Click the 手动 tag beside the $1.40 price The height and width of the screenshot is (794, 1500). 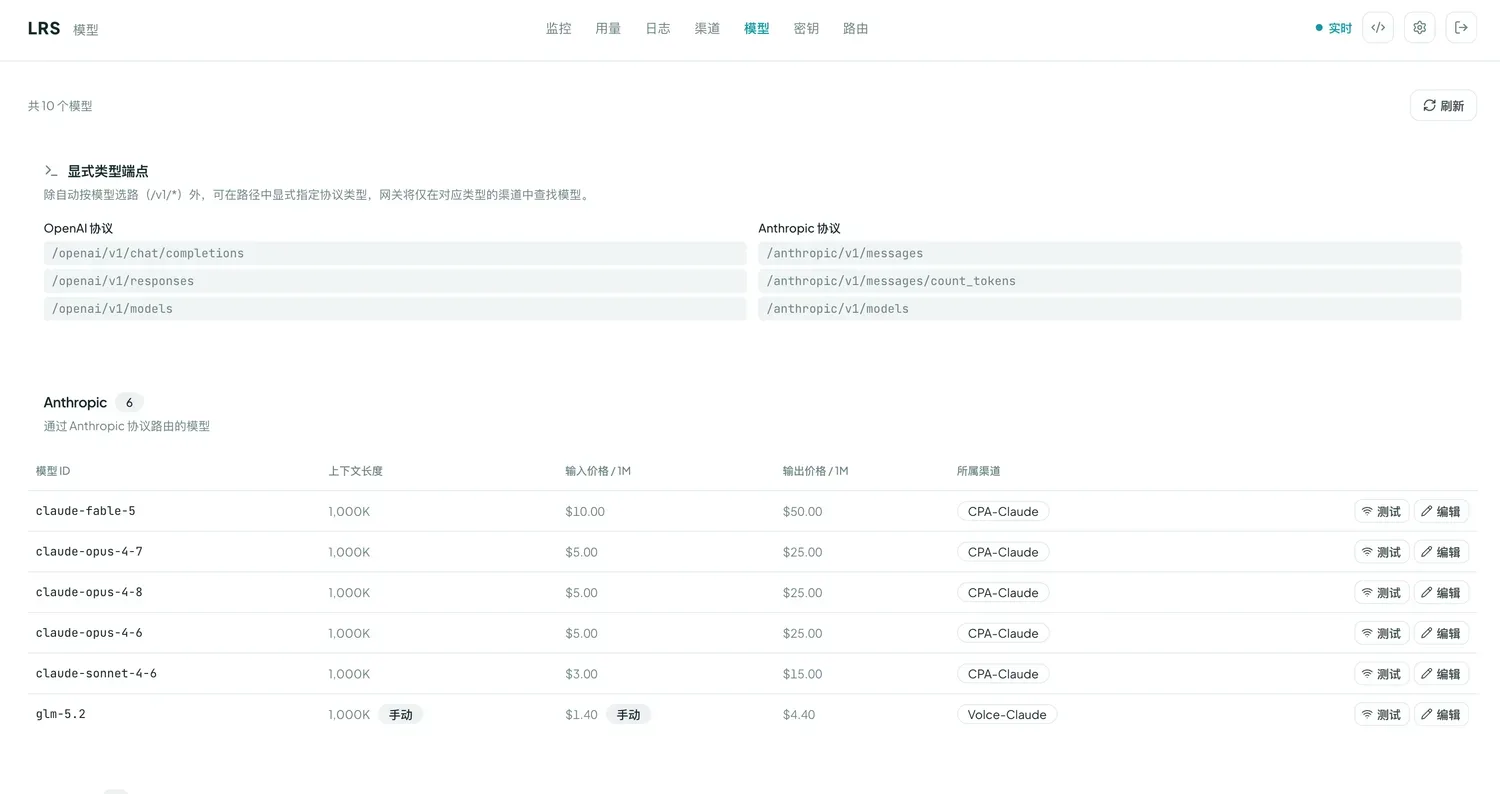tap(628, 714)
